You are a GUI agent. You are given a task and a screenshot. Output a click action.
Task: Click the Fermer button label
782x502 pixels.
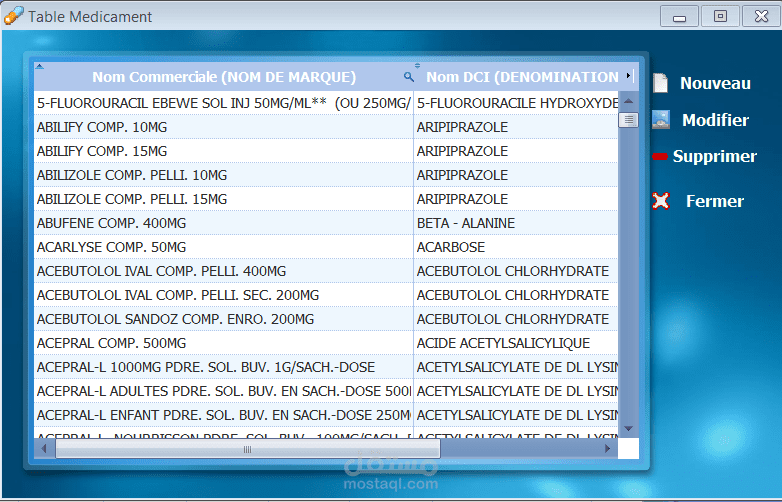715,201
